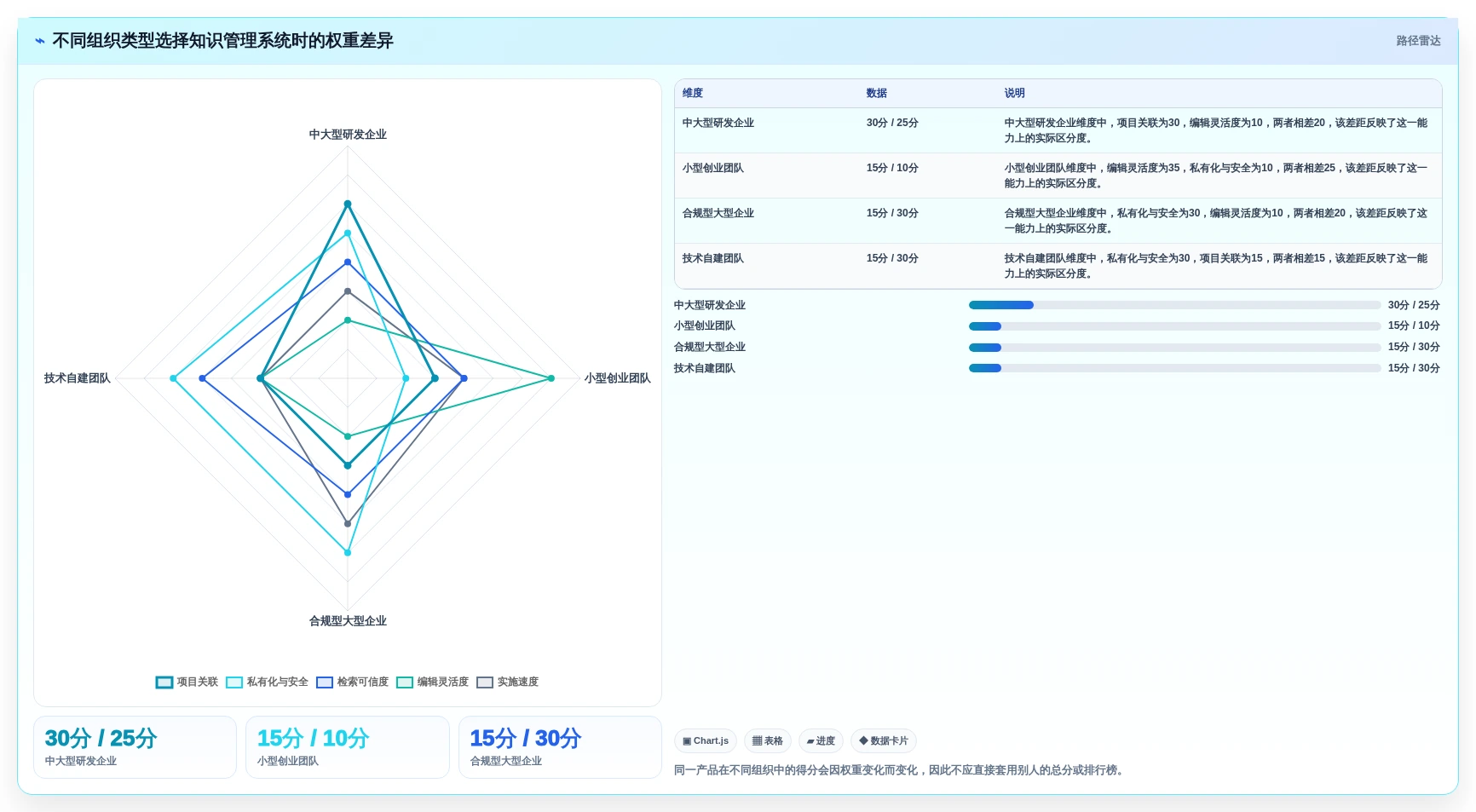
Task: Click progress bar for 技术自建团队
Action: point(1174,369)
